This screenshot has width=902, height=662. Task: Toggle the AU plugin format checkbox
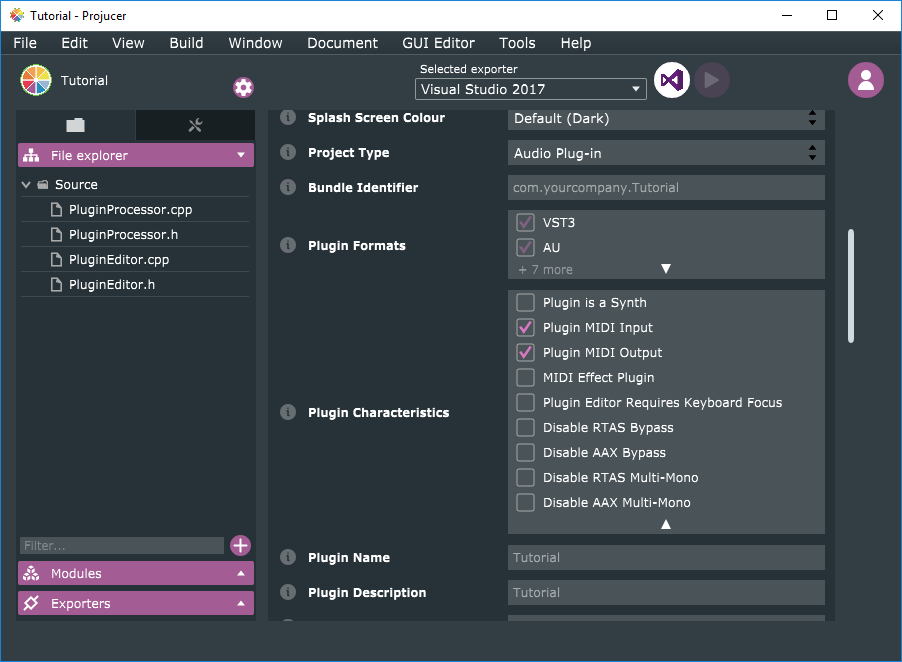[525, 247]
